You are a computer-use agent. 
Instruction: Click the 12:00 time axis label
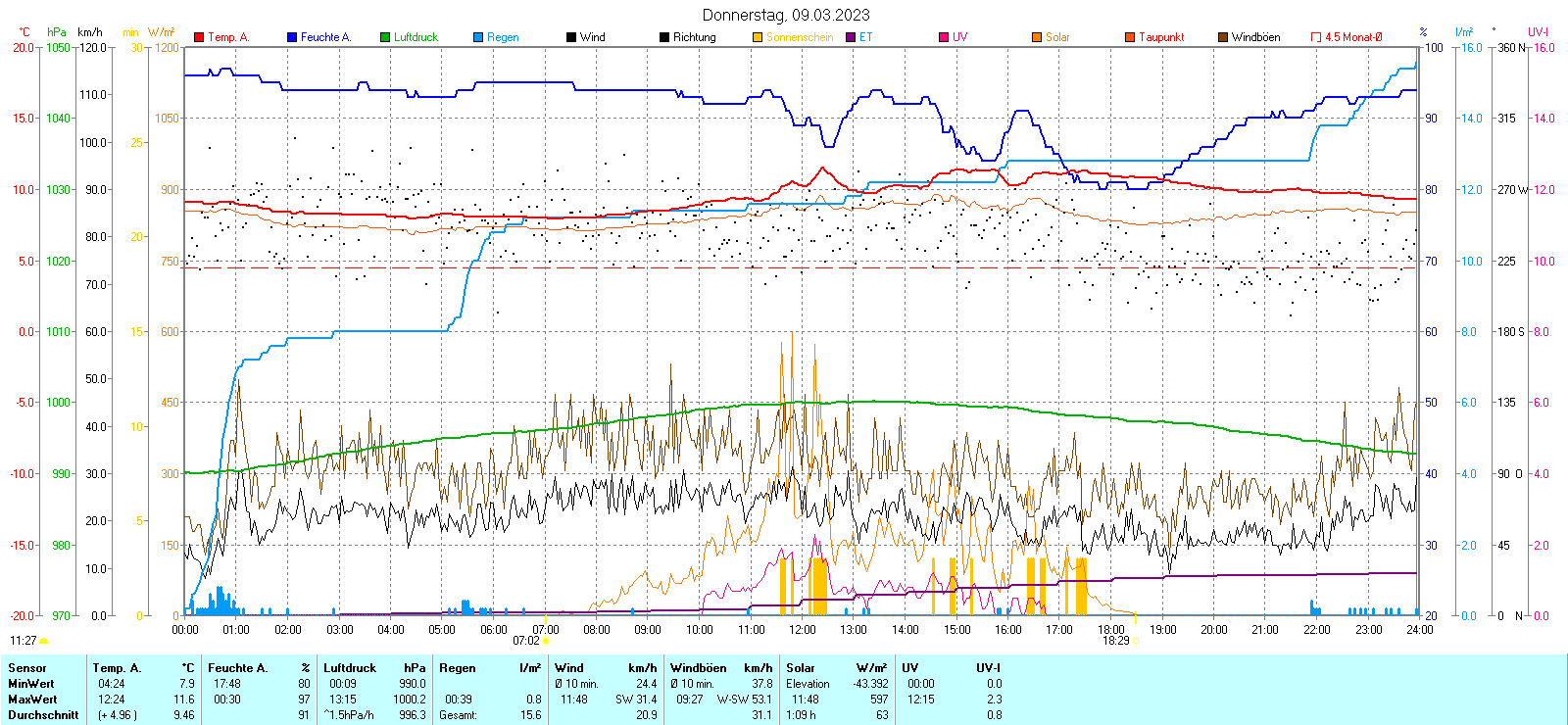click(802, 630)
